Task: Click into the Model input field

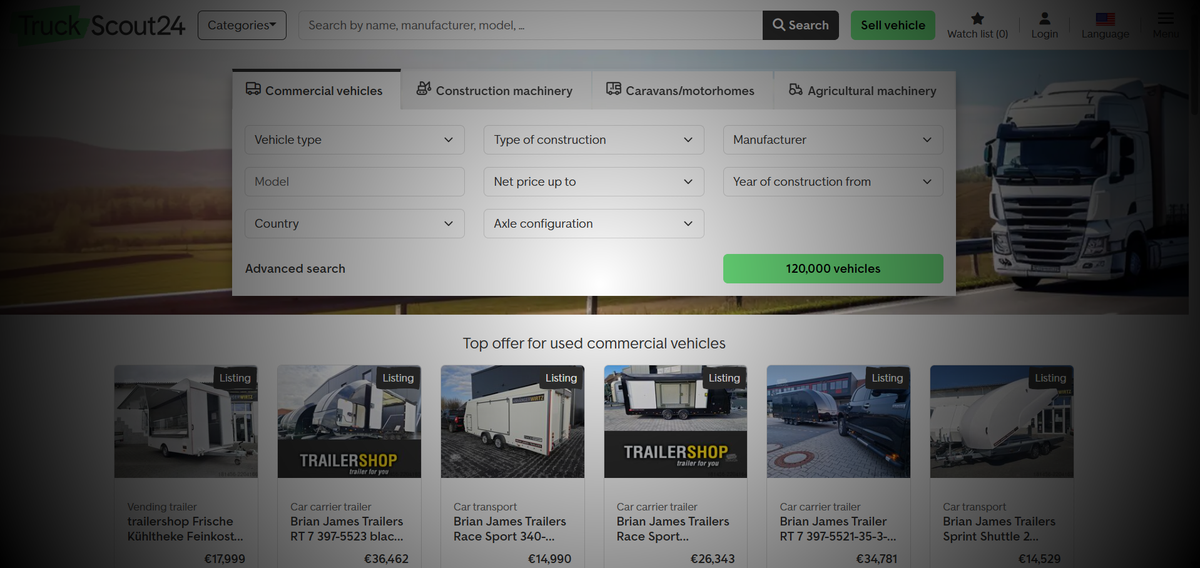Action: (354, 182)
